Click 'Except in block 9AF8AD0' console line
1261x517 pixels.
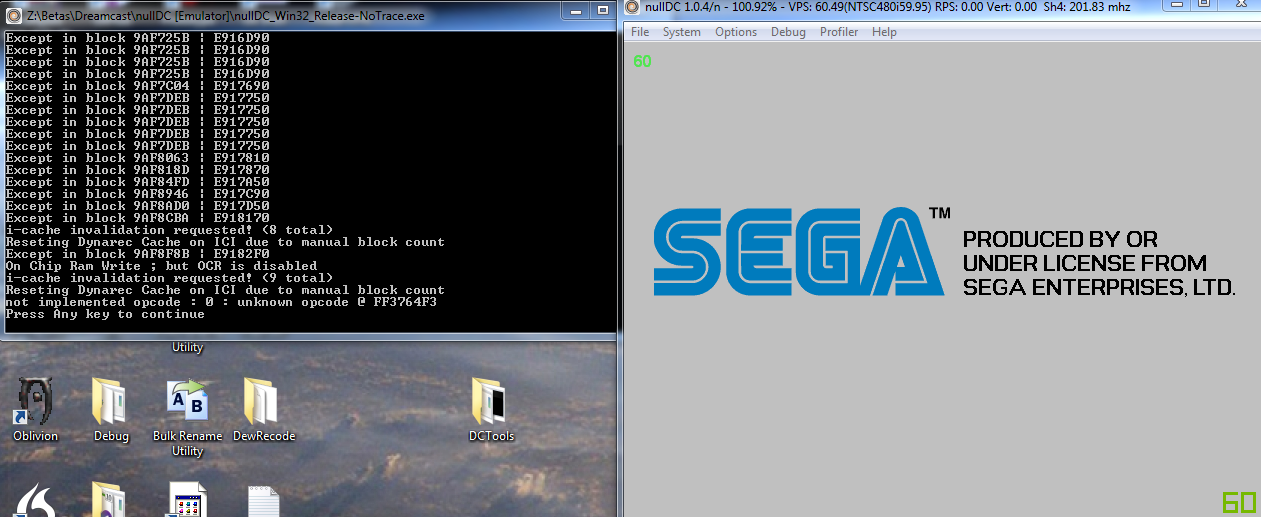click(x=137, y=206)
